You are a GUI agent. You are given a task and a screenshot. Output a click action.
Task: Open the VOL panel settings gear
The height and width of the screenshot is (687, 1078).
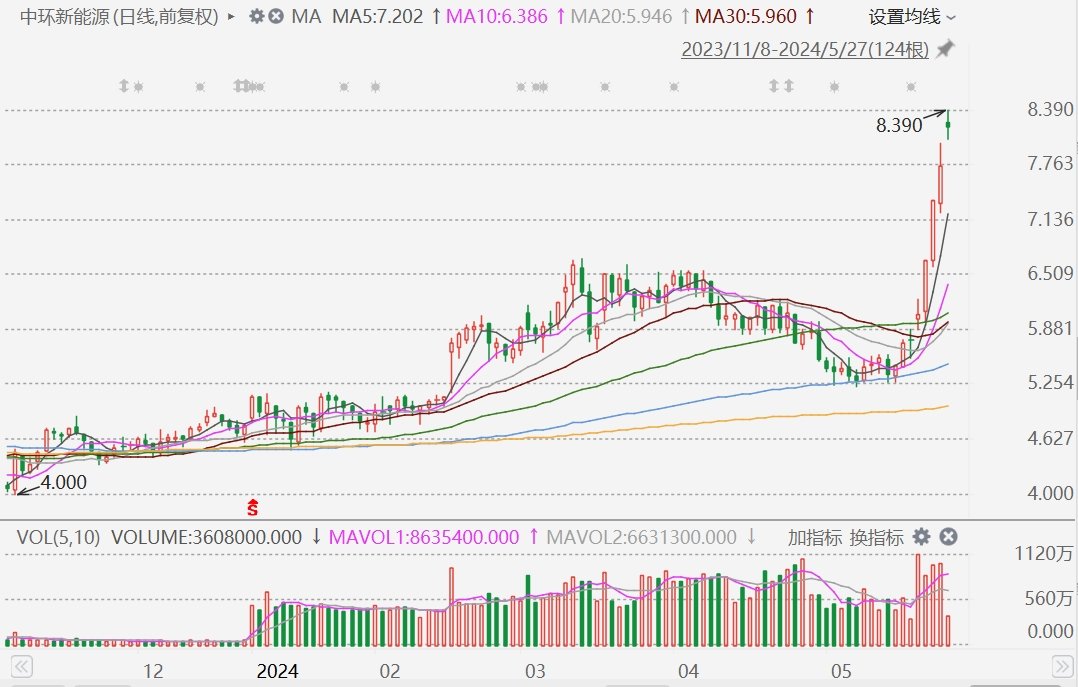click(921, 537)
